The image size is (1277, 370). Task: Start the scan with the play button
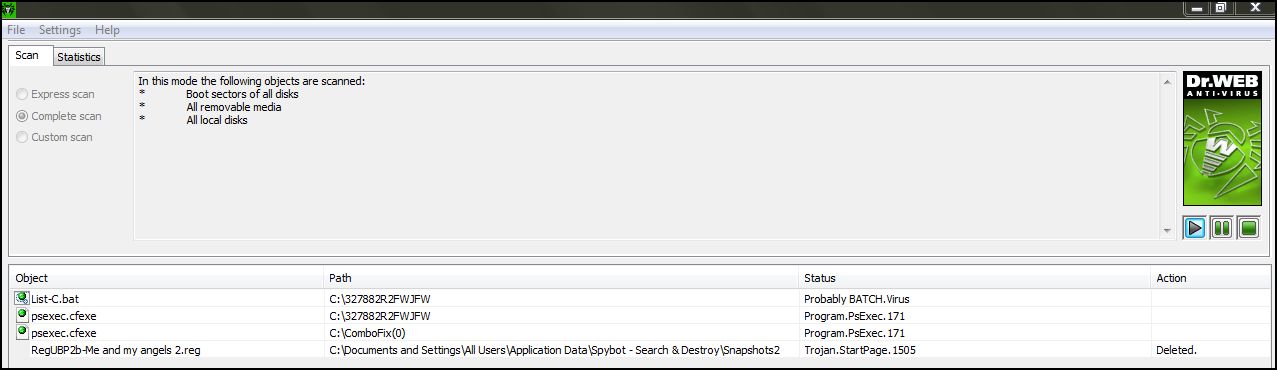click(1195, 228)
